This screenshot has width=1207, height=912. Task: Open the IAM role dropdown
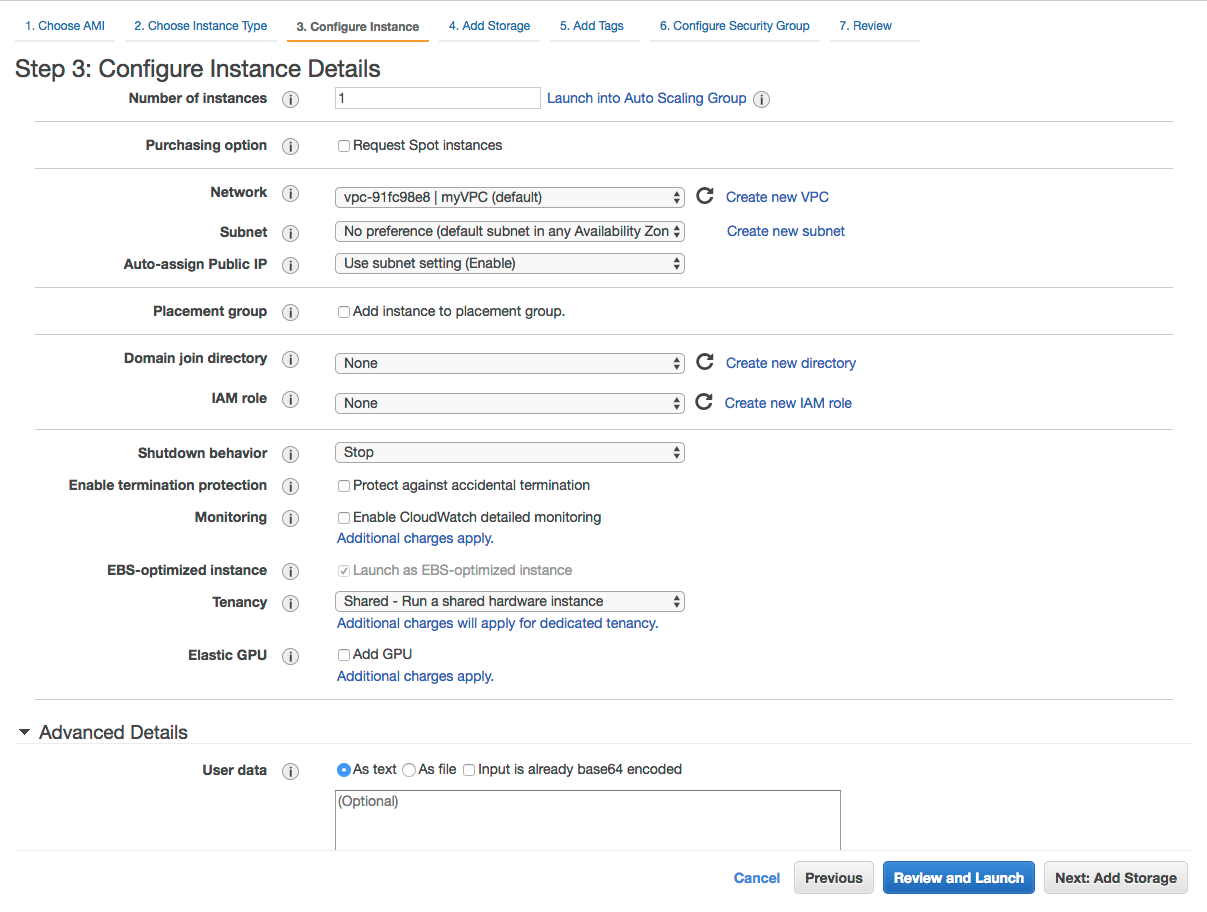pos(510,403)
